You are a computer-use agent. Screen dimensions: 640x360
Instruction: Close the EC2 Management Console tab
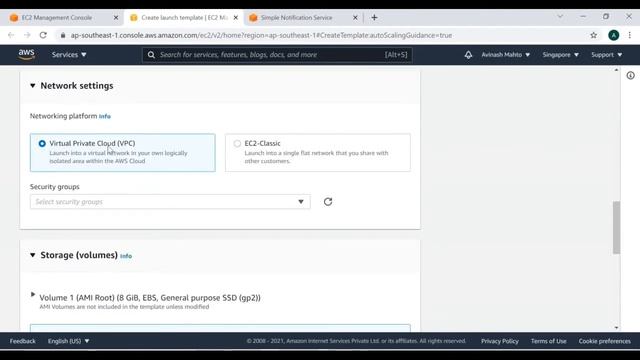(x=116, y=18)
